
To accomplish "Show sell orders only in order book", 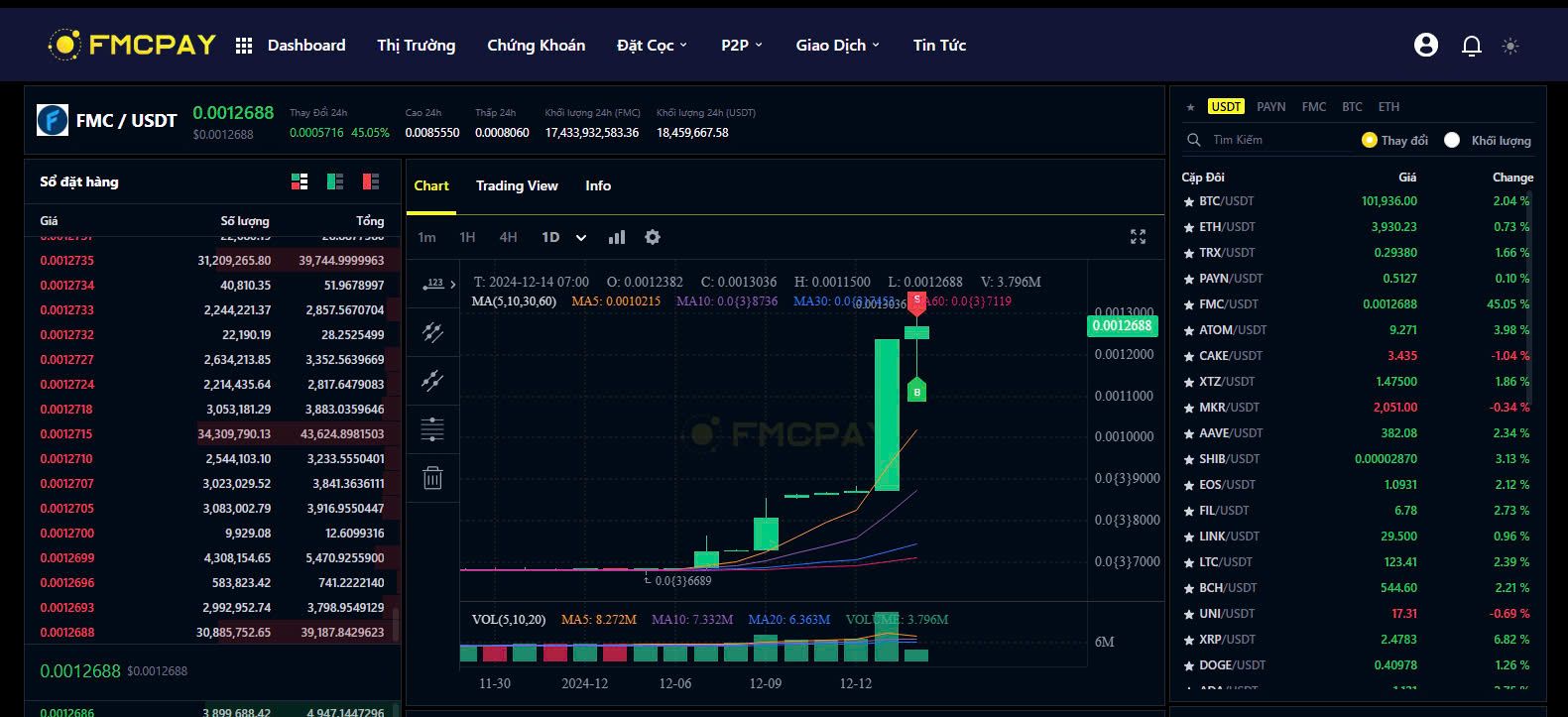I will [x=371, y=181].
